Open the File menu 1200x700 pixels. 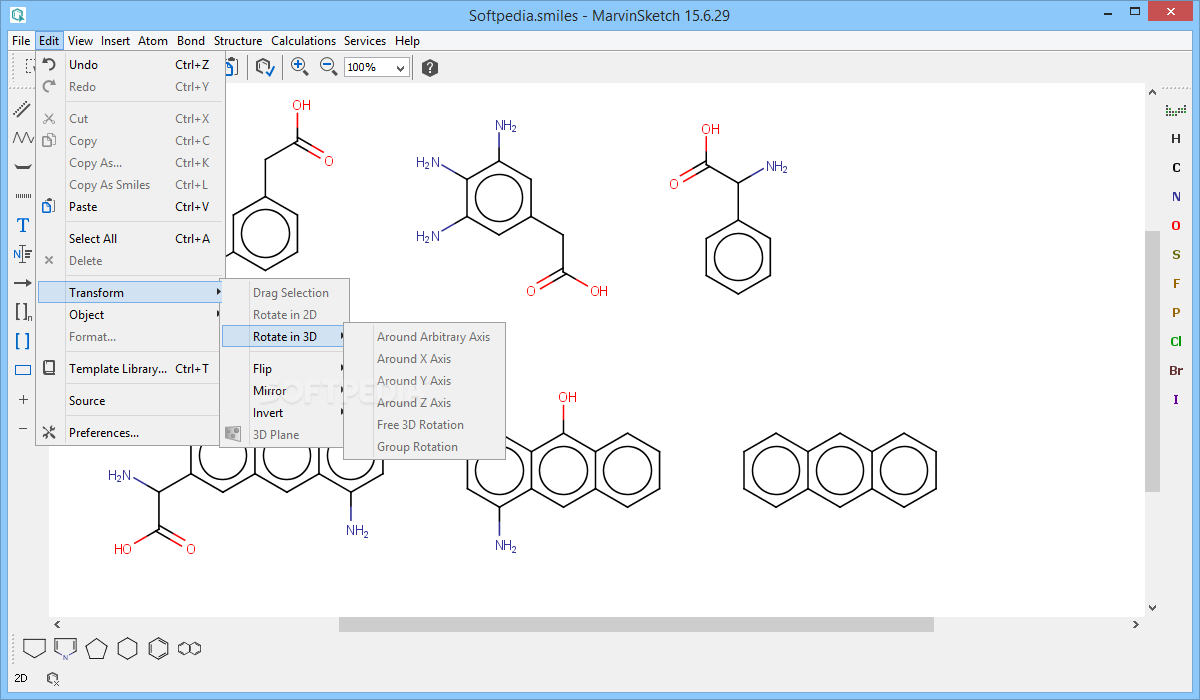pyautogui.click(x=21, y=41)
